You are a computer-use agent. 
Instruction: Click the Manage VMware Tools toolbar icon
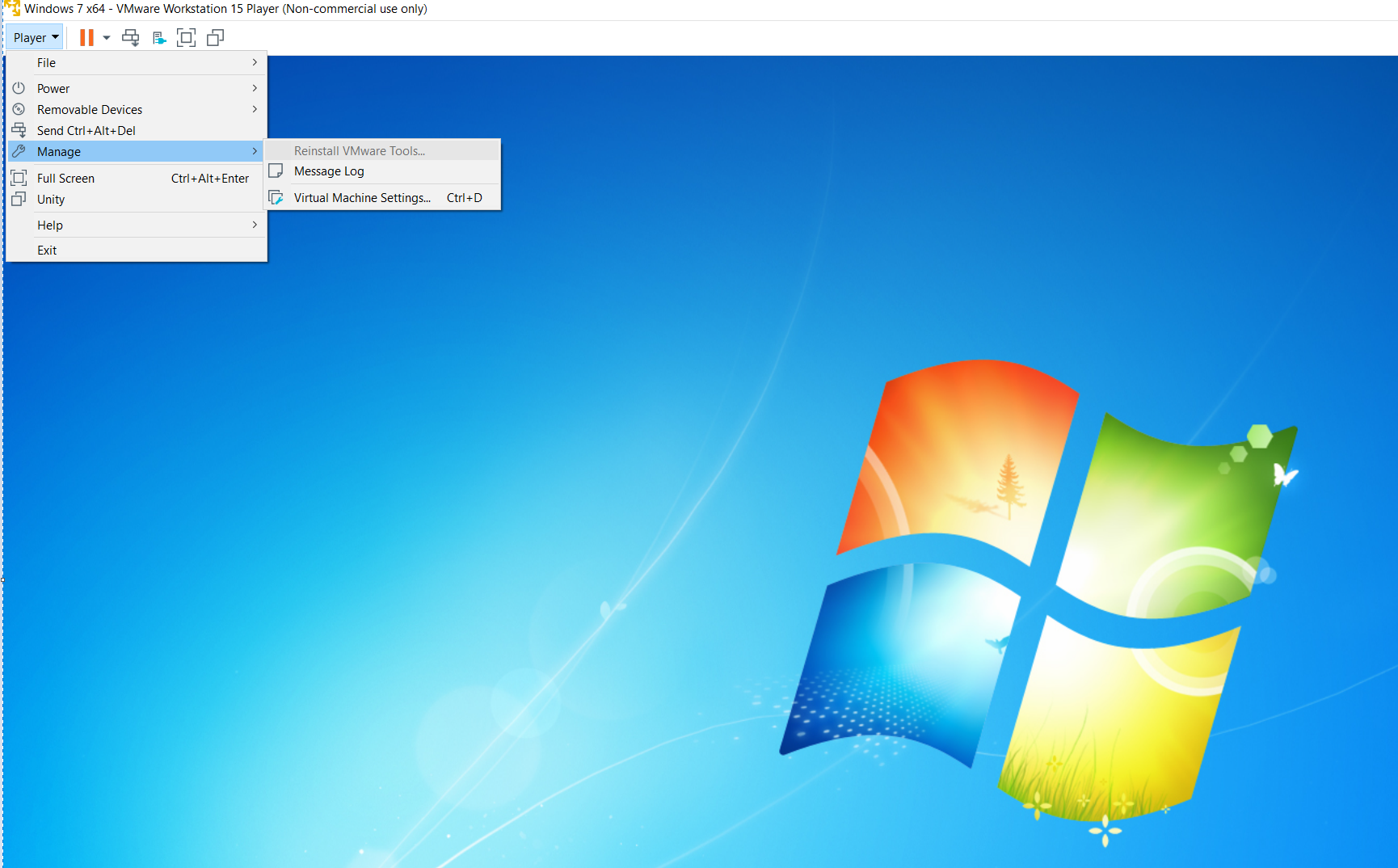(159, 38)
